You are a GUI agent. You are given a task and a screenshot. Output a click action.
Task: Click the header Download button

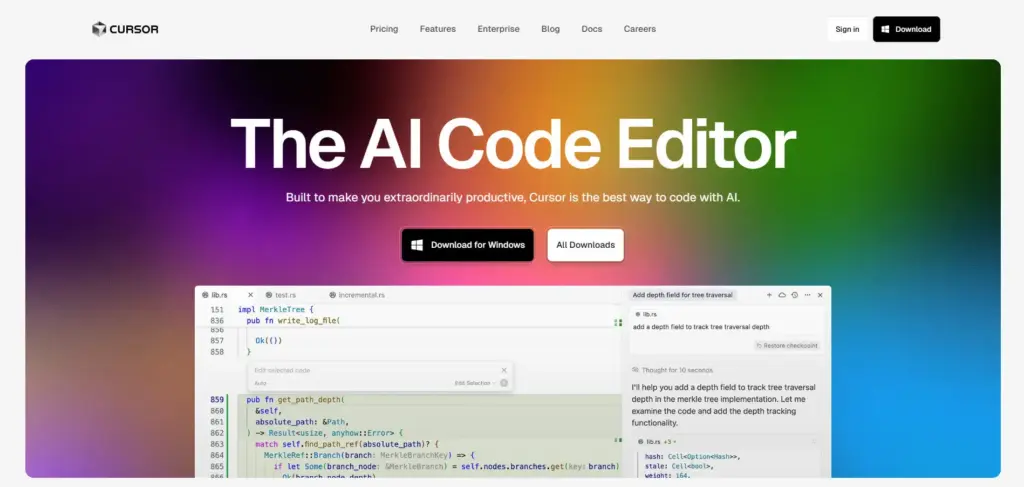pos(906,29)
